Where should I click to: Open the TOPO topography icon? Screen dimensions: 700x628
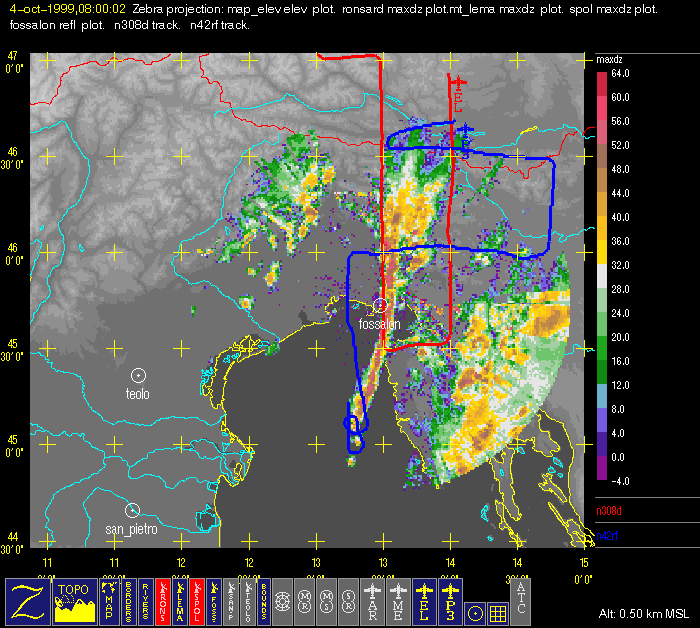tap(74, 601)
